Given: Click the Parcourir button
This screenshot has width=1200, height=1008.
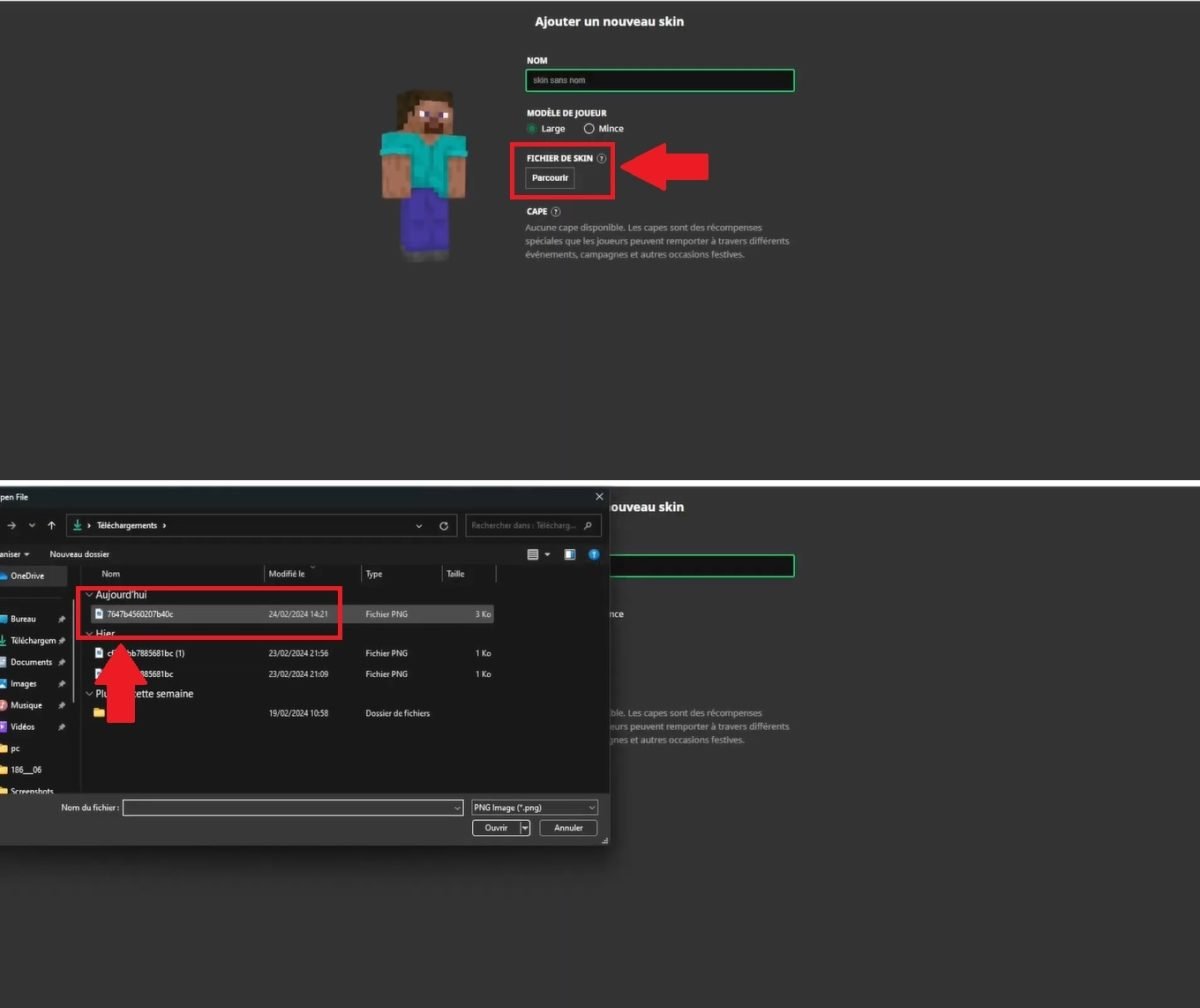Looking at the screenshot, I should (x=550, y=178).
